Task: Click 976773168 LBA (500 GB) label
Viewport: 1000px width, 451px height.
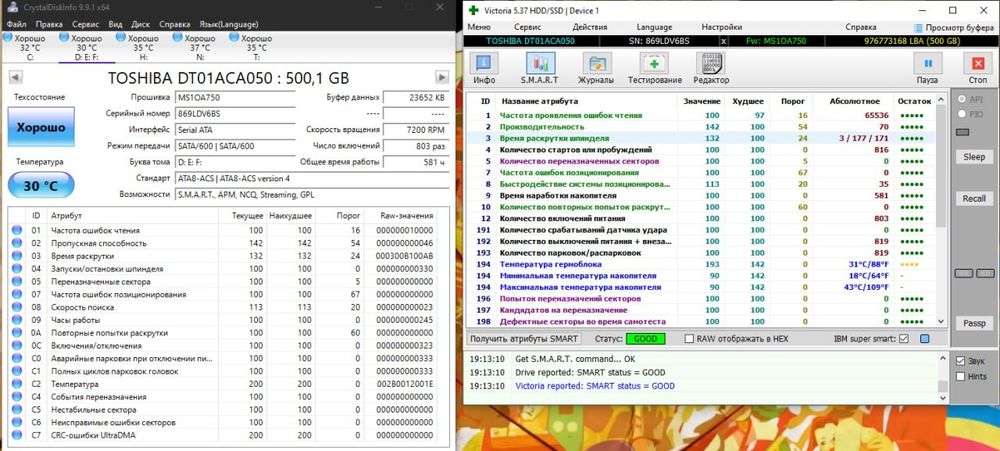Action: [911, 41]
